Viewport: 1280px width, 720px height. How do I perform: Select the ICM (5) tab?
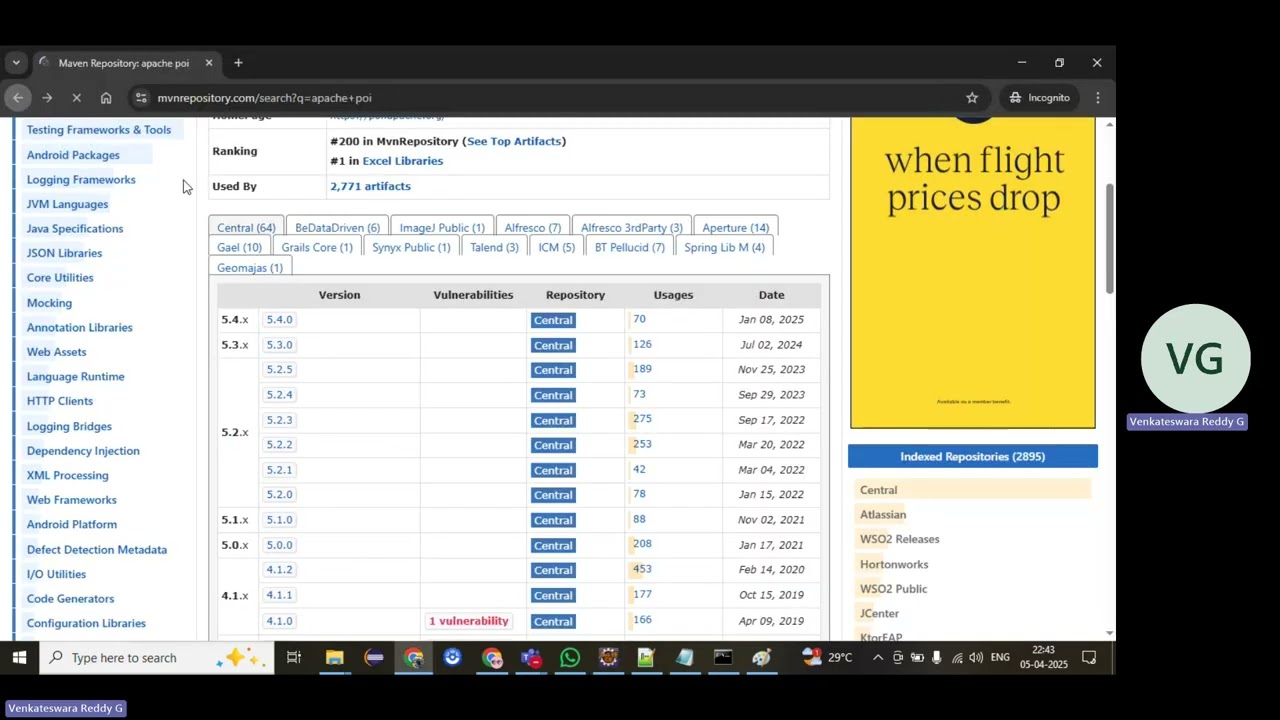pos(556,248)
